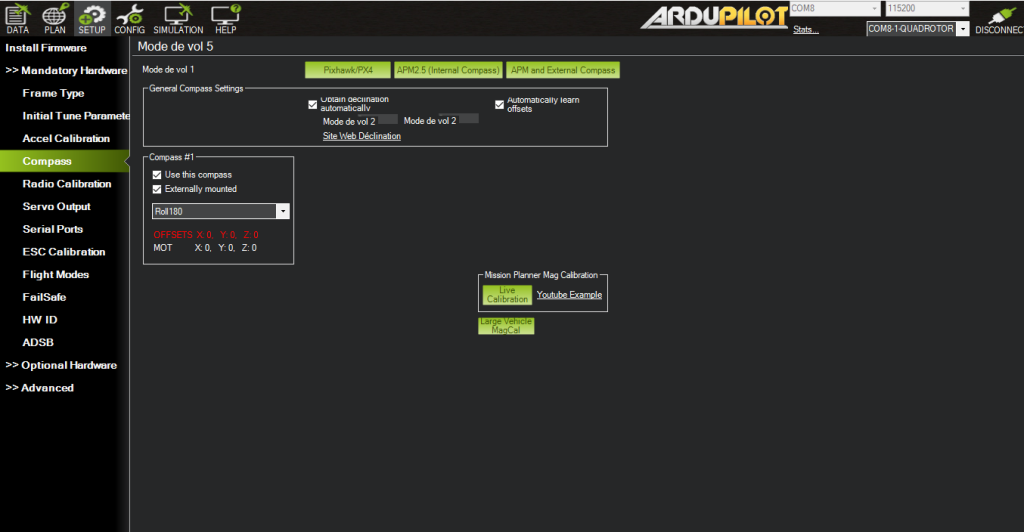This screenshot has width=1024, height=532.
Task: Open the SIMULATION screen
Action: tap(178, 17)
